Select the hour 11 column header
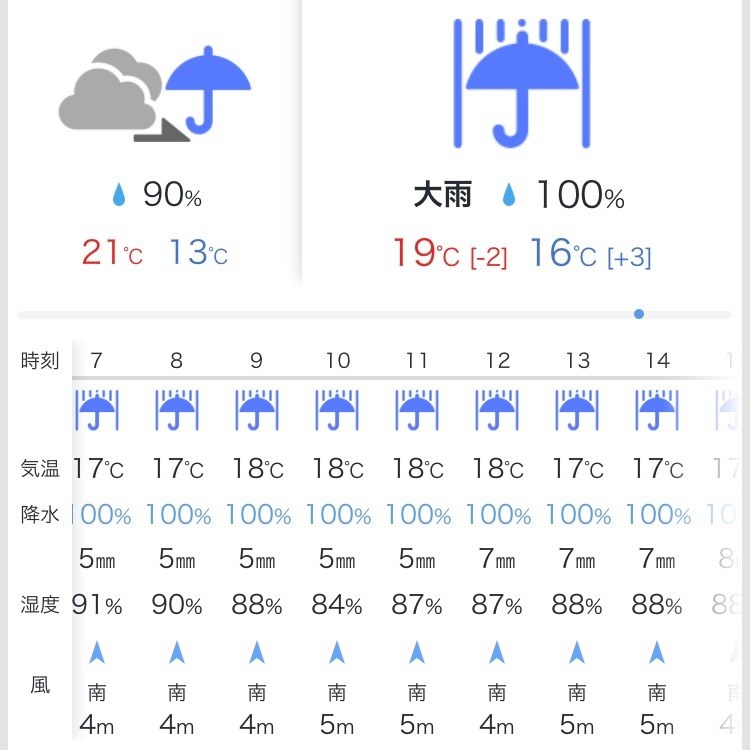 click(417, 360)
